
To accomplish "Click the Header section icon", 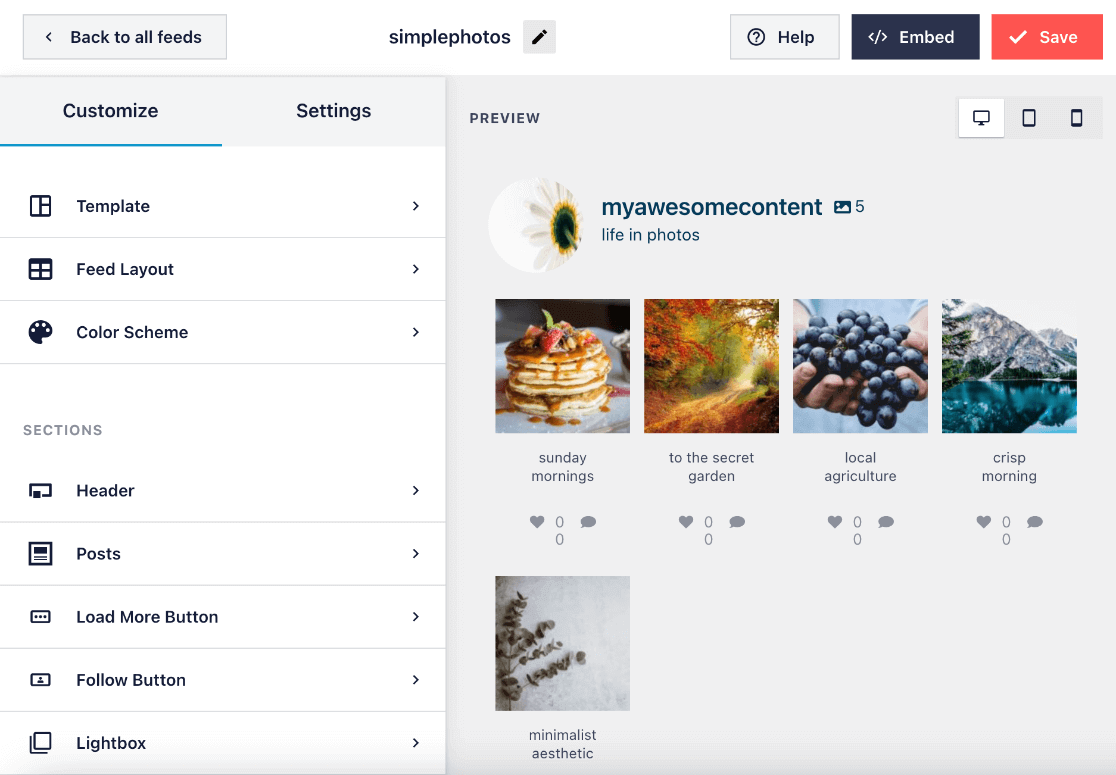I will pos(41,490).
